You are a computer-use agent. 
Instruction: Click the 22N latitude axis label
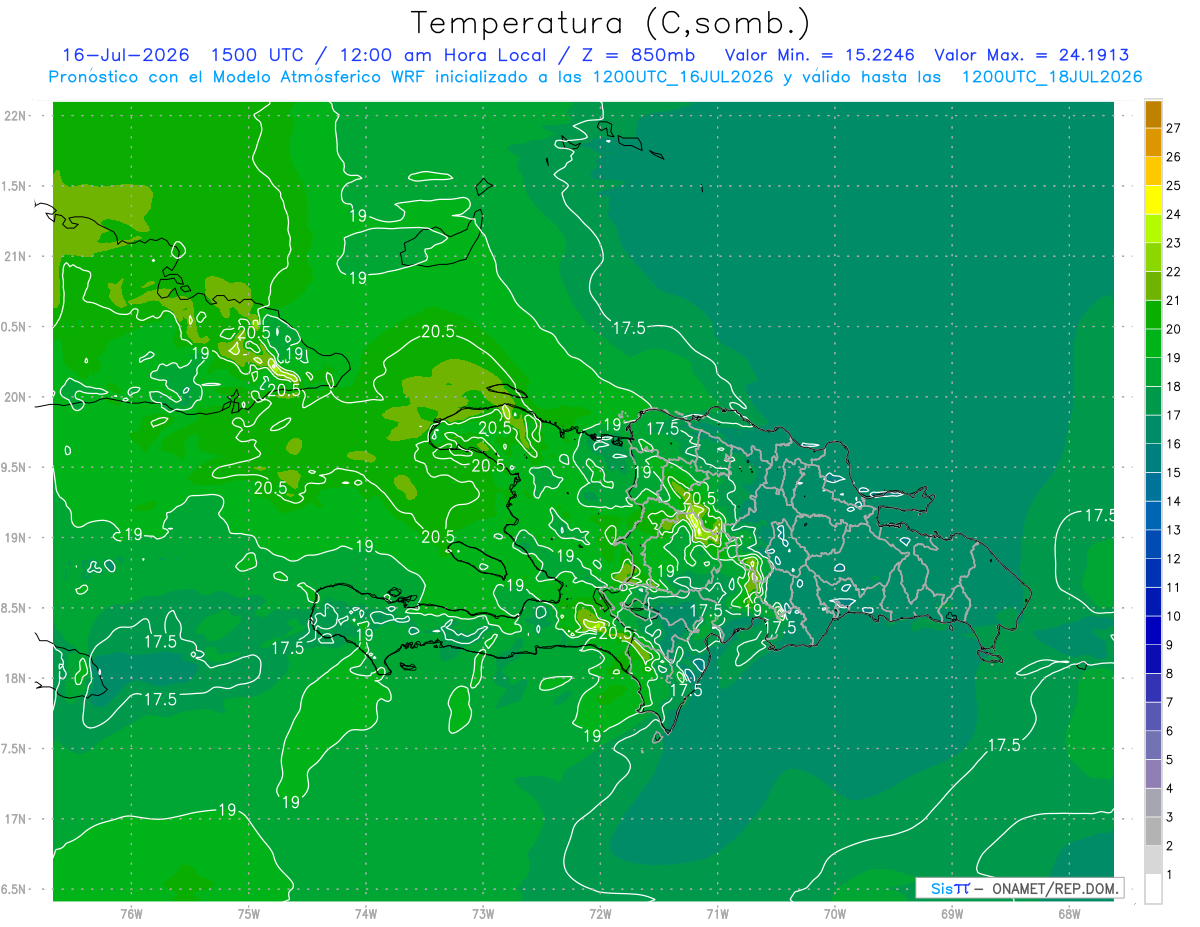[x=15, y=116]
